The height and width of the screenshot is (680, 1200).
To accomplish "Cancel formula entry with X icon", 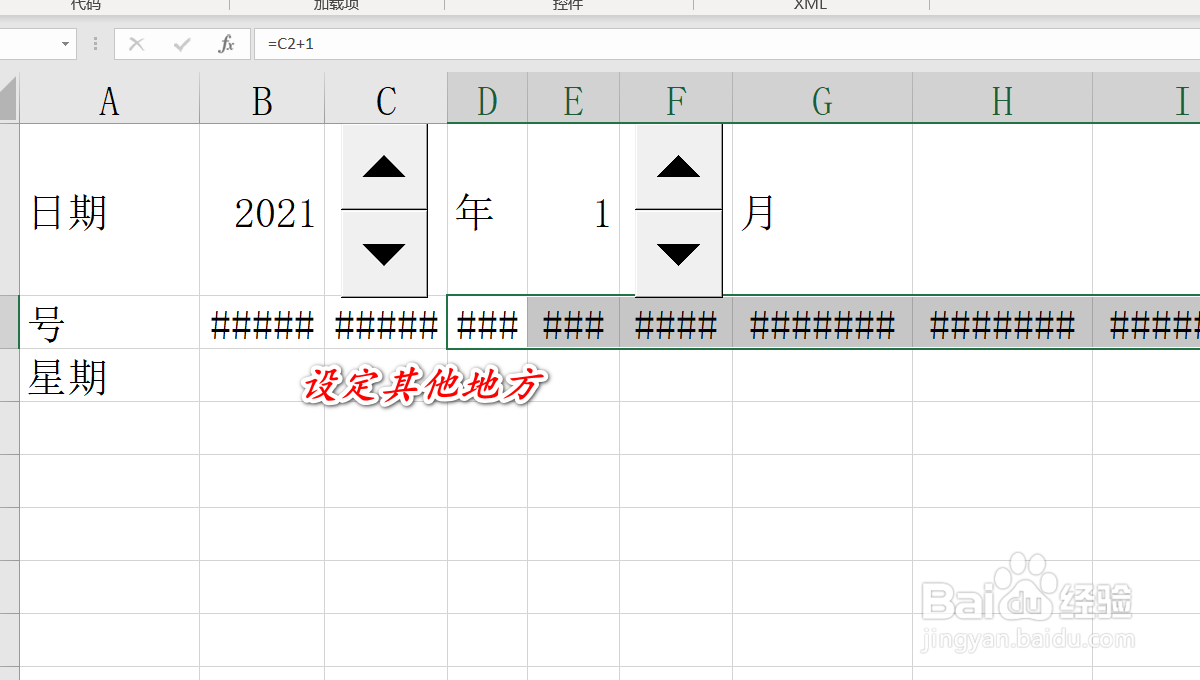I will point(137,44).
